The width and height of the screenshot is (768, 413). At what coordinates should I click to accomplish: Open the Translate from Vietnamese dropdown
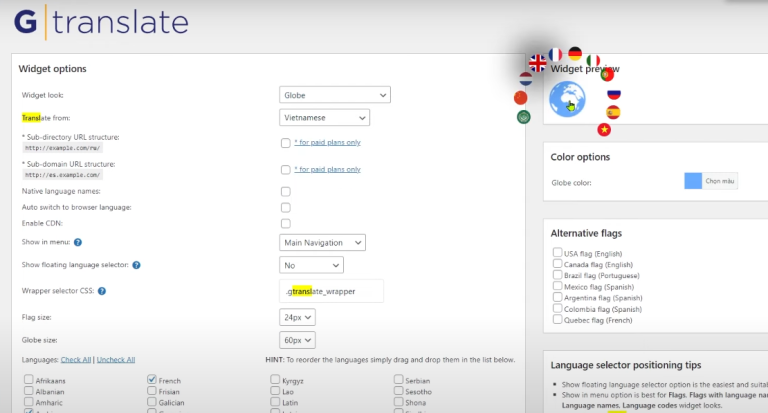click(324, 118)
